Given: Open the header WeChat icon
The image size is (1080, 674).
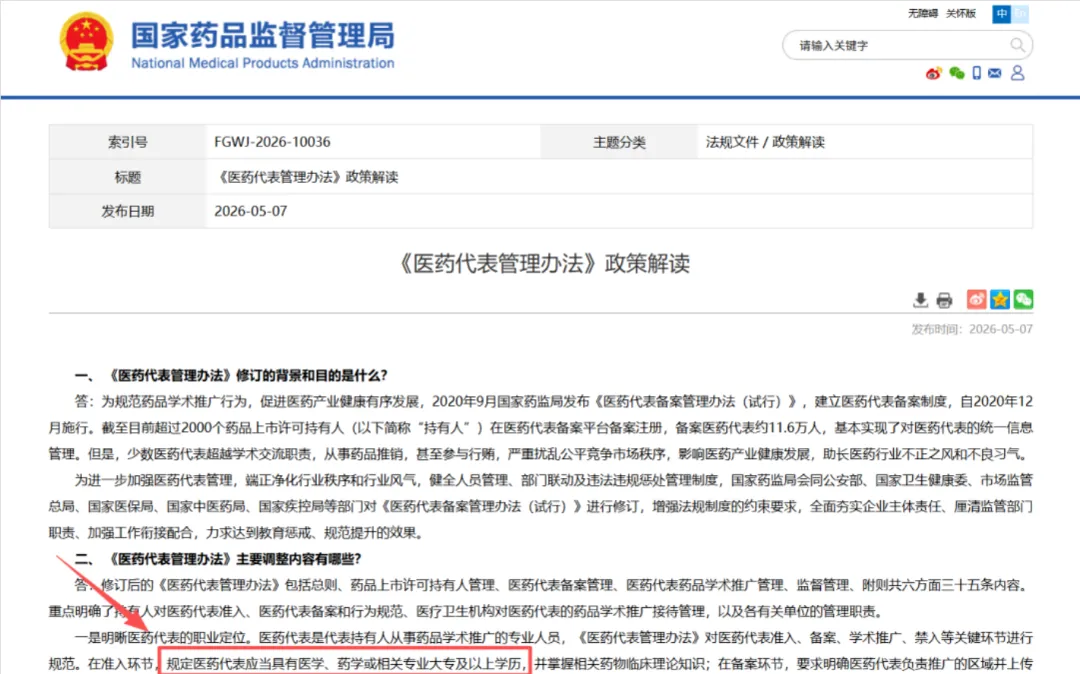Looking at the screenshot, I should click(956, 73).
